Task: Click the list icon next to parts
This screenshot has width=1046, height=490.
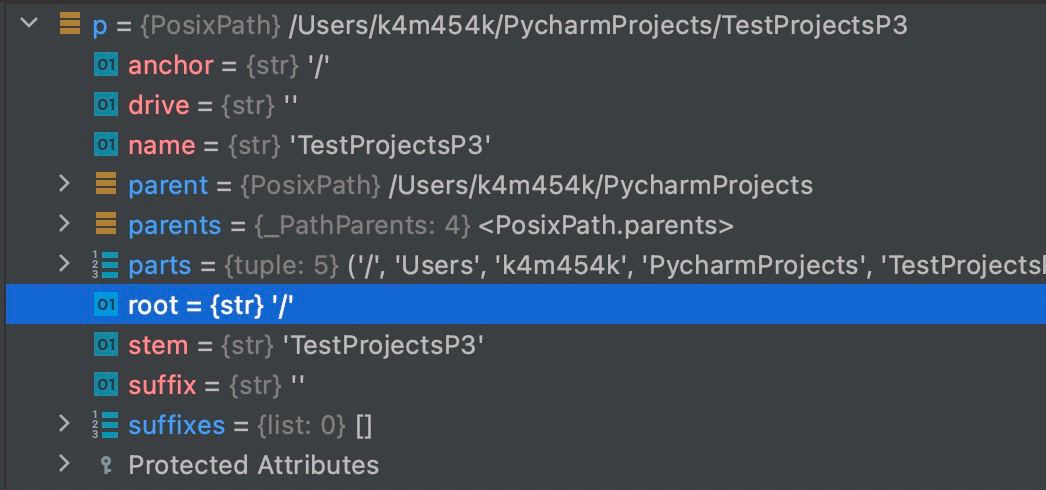Action: coord(104,265)
